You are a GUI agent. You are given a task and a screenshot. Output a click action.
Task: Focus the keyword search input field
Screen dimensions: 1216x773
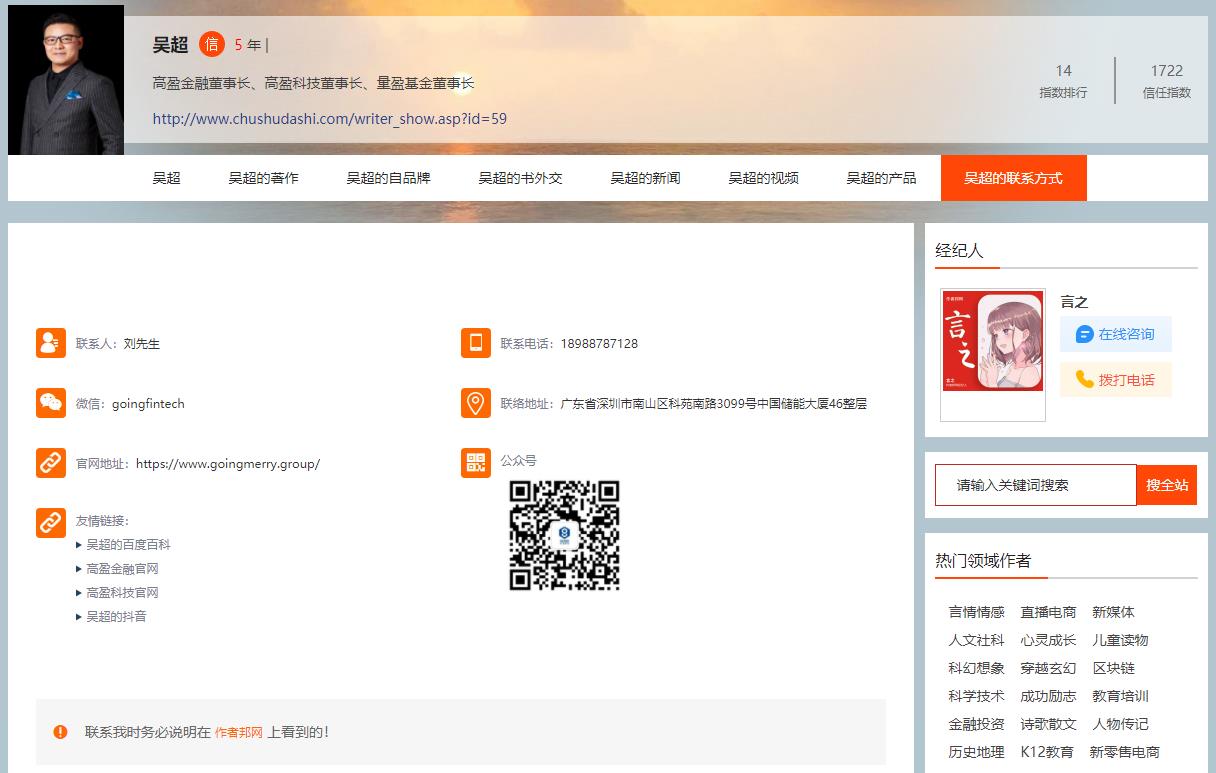pos(1035,485)
